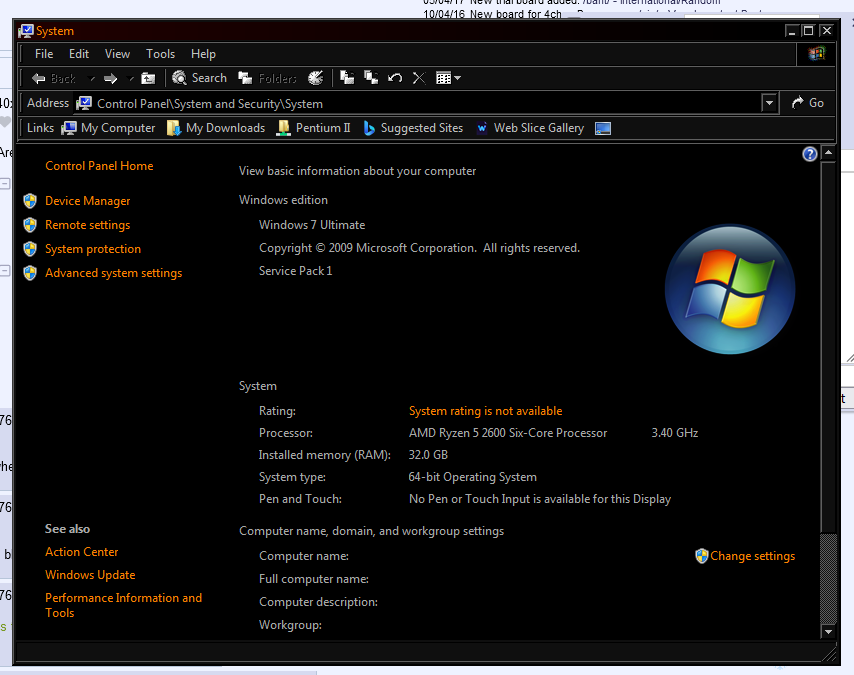The width and height of the screenshot is (854, 675).
Task: Minimize the System window
Action: tap(791, 31)
